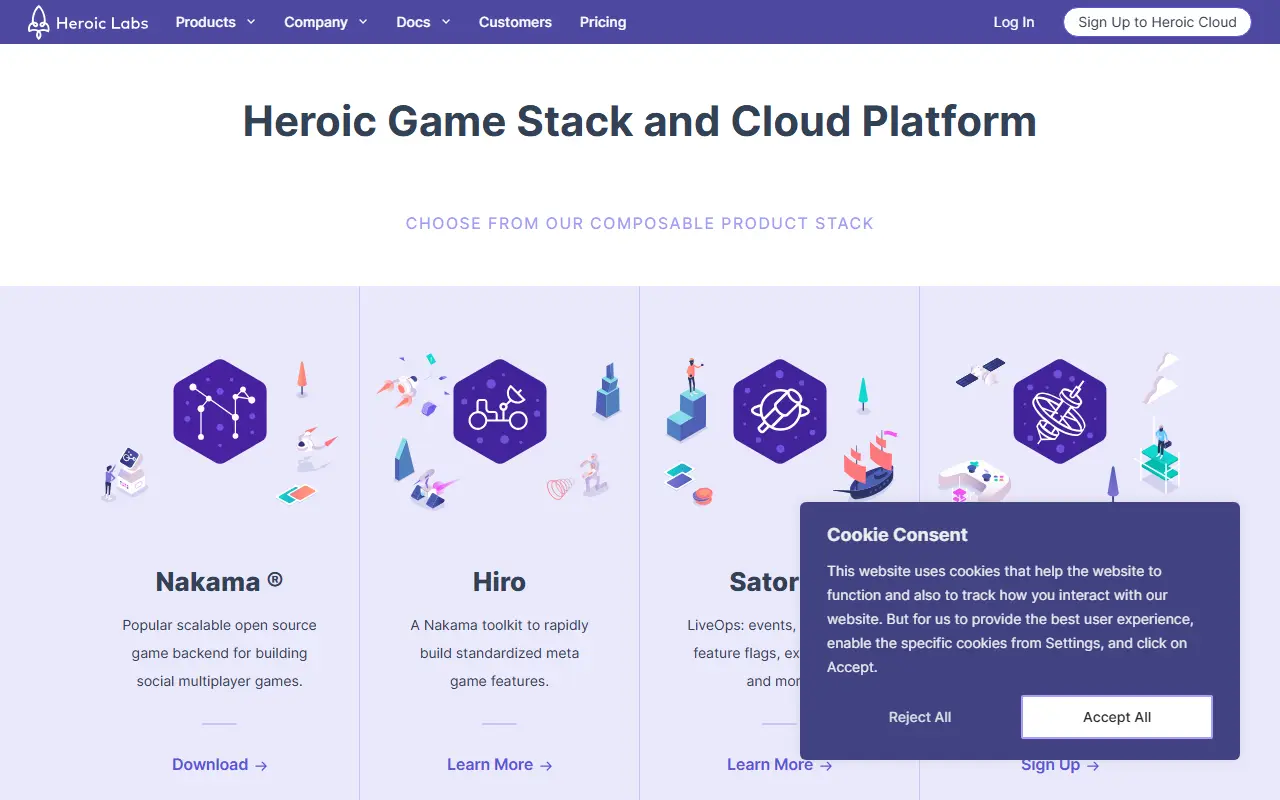Click the arrow beside Download
Screen dimensions: 1280x800
point(261,766)
